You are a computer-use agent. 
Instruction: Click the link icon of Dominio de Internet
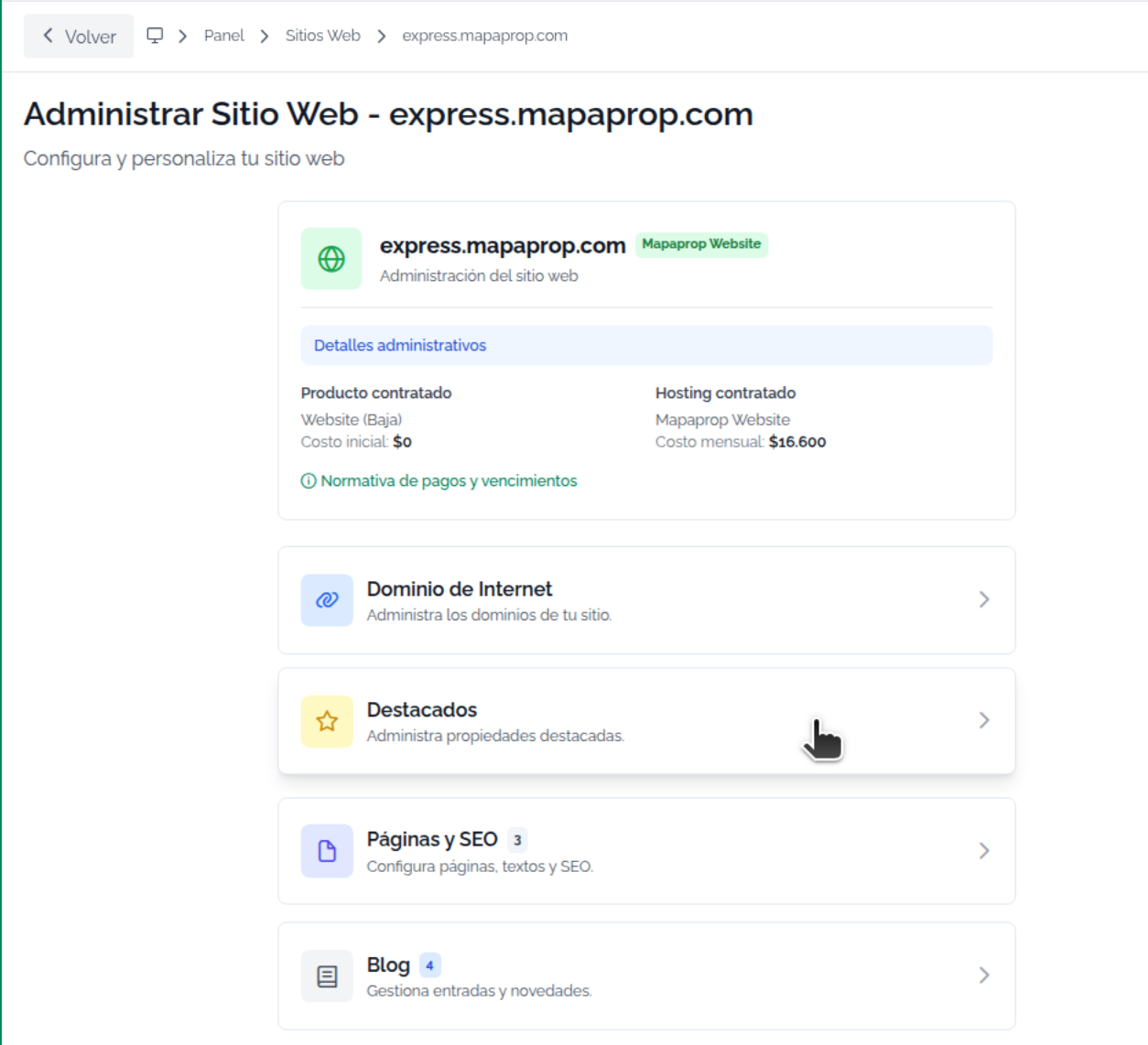click(x=327, y=600)
